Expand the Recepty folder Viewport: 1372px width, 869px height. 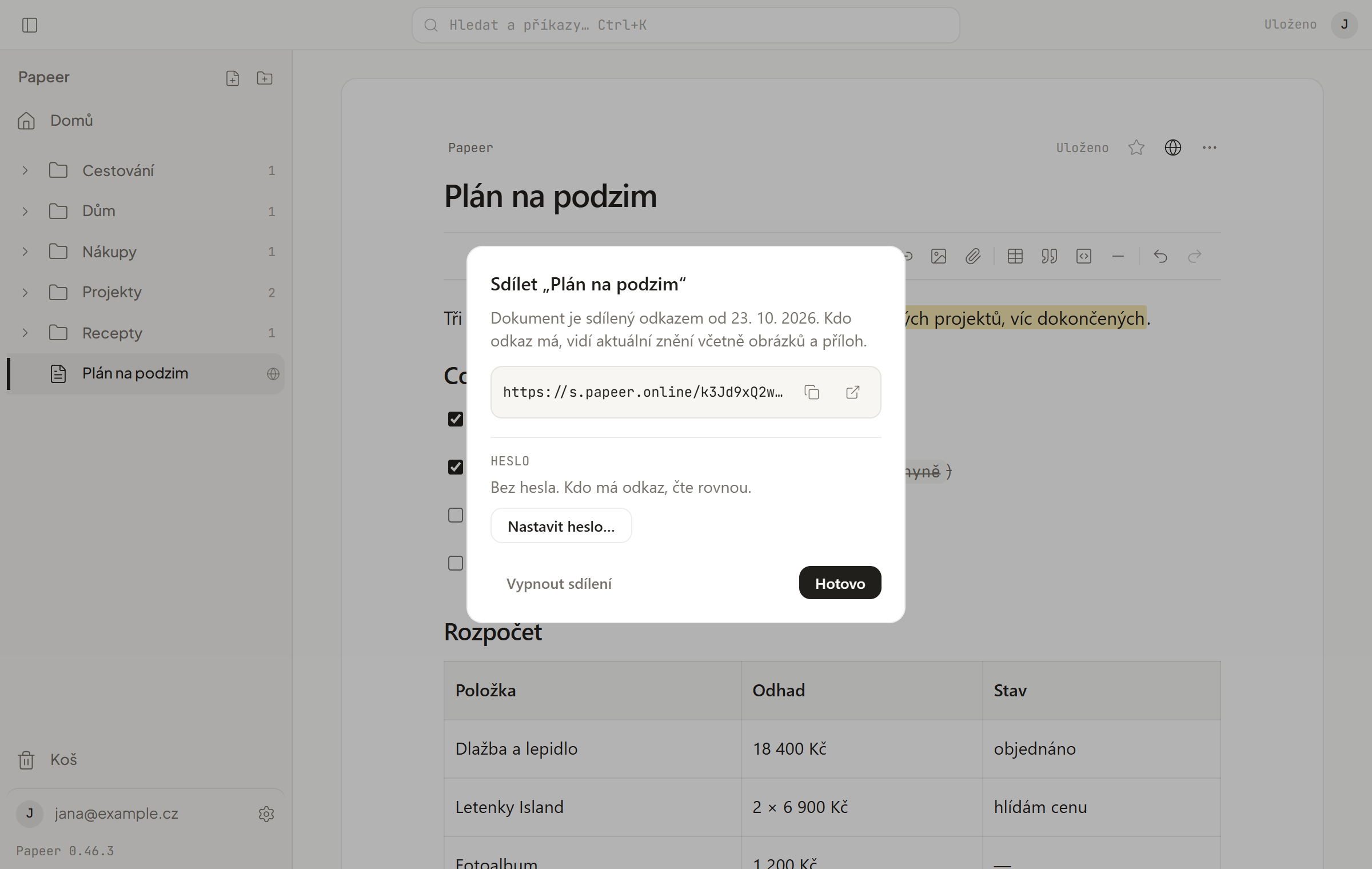pyautogui.click(x=25, y=333)
